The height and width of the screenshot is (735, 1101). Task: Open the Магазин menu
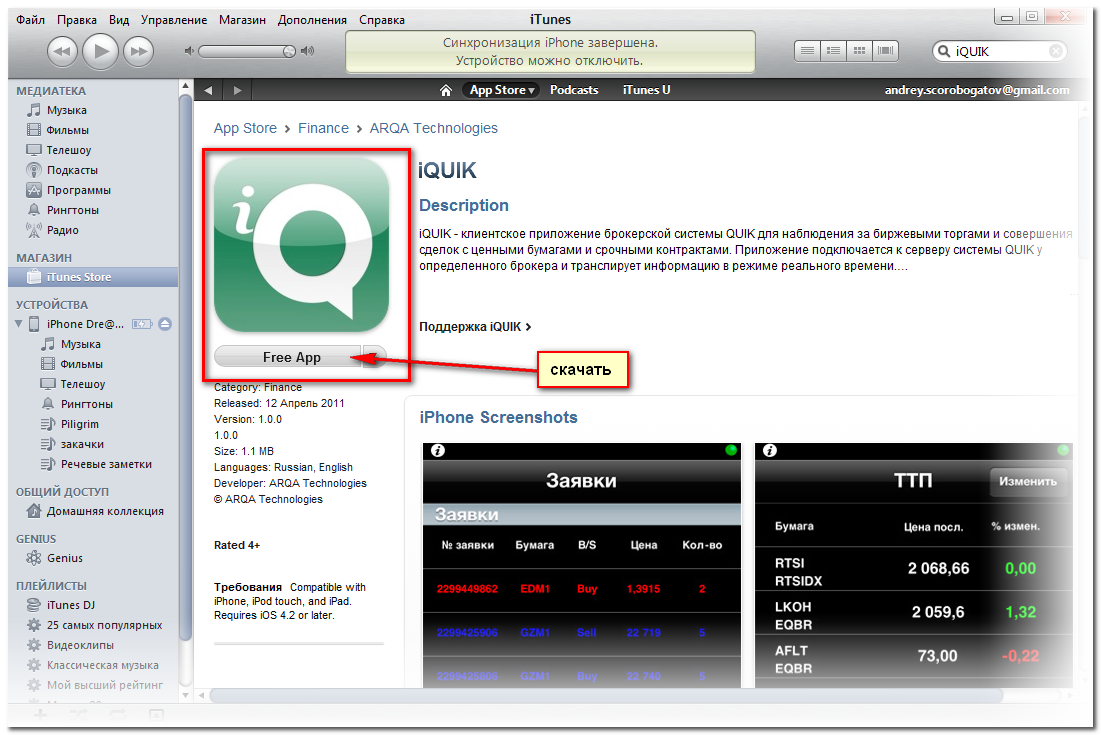click(242, 20)
